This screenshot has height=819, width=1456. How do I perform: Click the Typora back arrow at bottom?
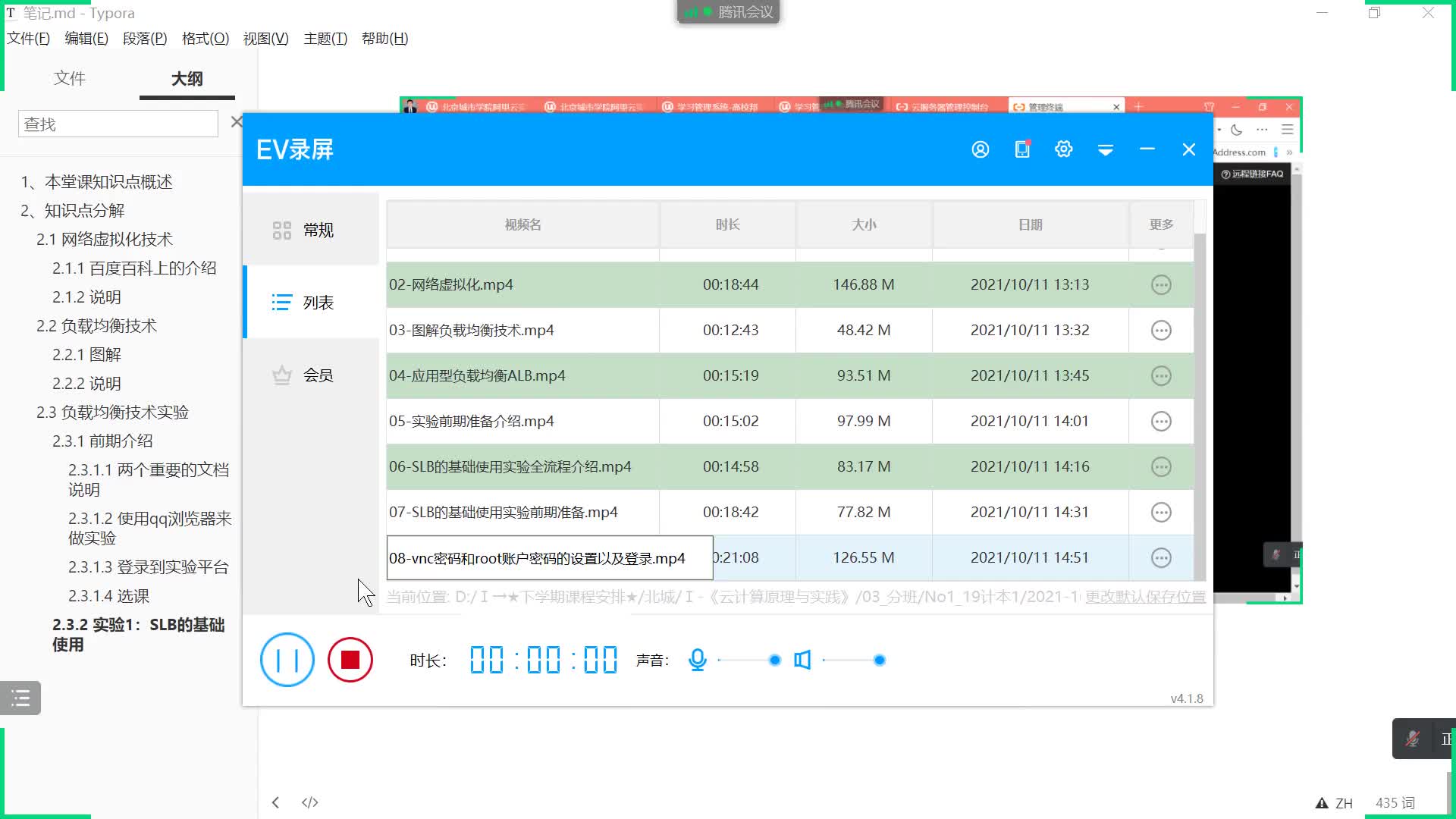click(275, 802)
